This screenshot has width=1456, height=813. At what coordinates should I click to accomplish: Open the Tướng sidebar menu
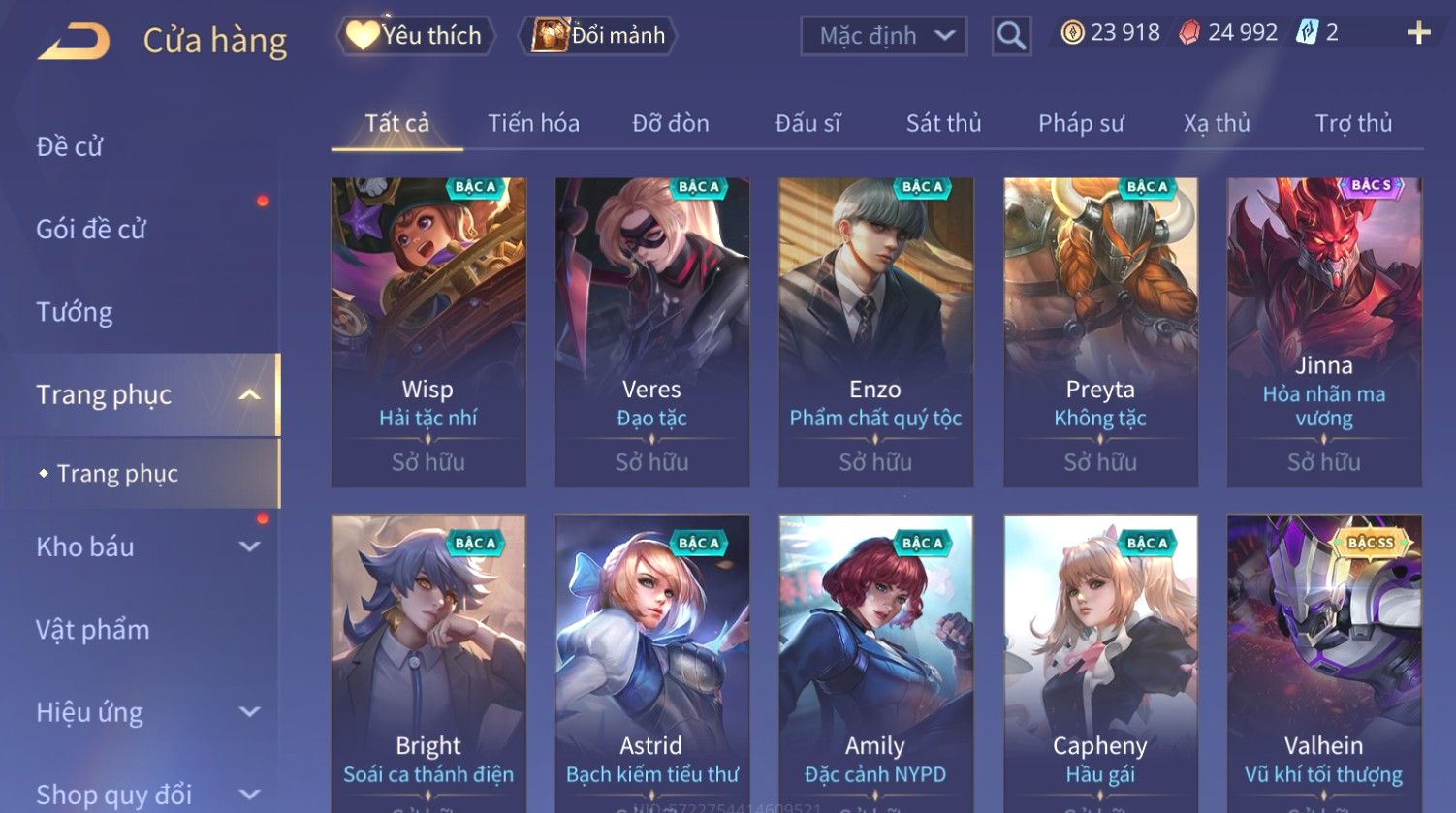coord(75,312)
